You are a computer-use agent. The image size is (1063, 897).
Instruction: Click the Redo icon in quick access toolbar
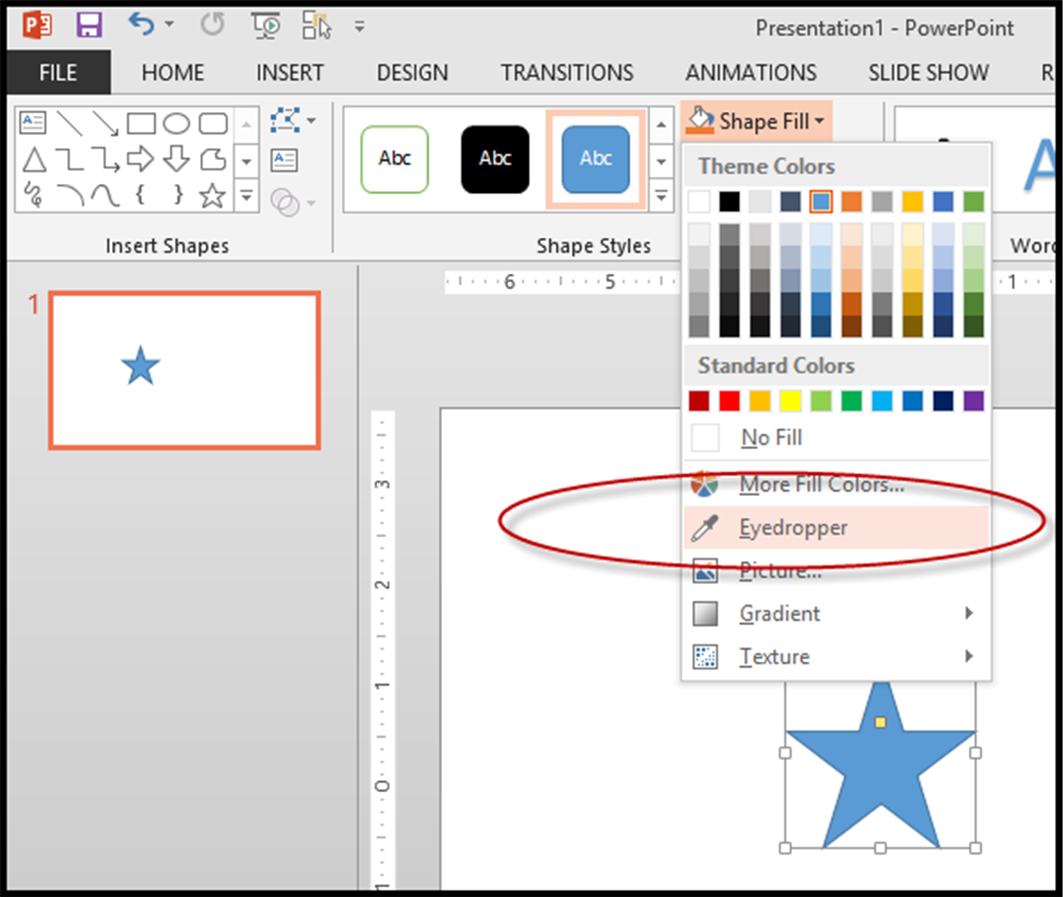click(x=212, y=25)
